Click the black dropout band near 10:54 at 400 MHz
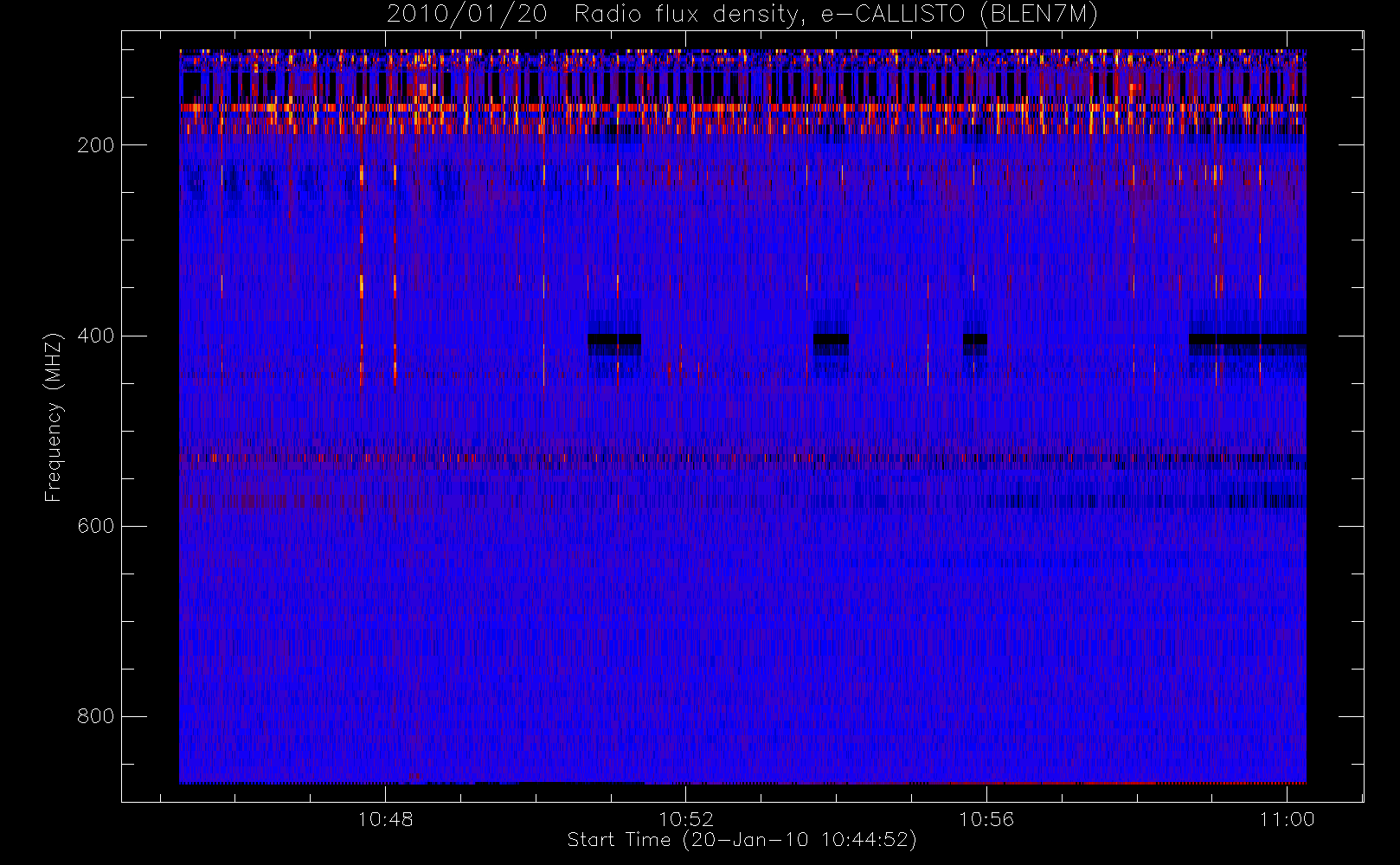 pos(831,339)
